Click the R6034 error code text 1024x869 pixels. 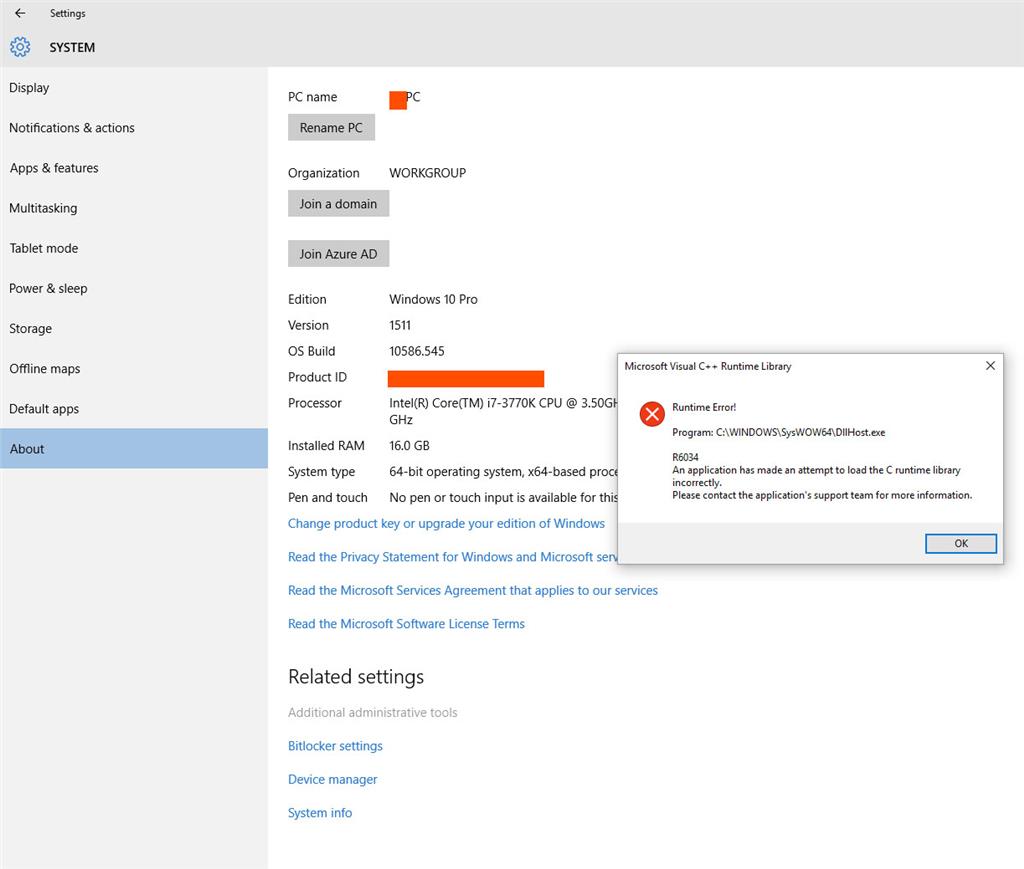tap(685, 457)
